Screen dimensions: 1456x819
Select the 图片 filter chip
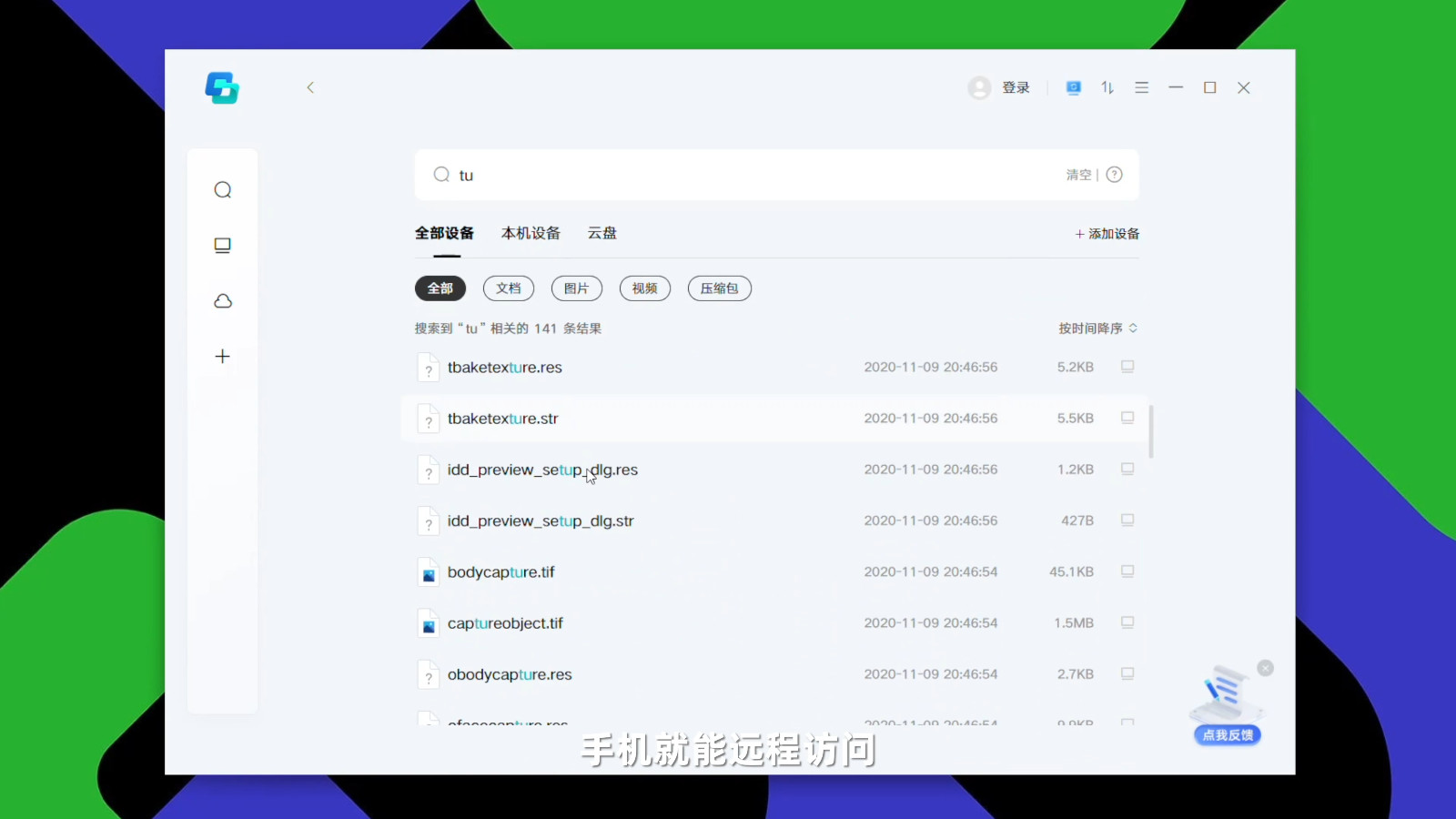577,288
